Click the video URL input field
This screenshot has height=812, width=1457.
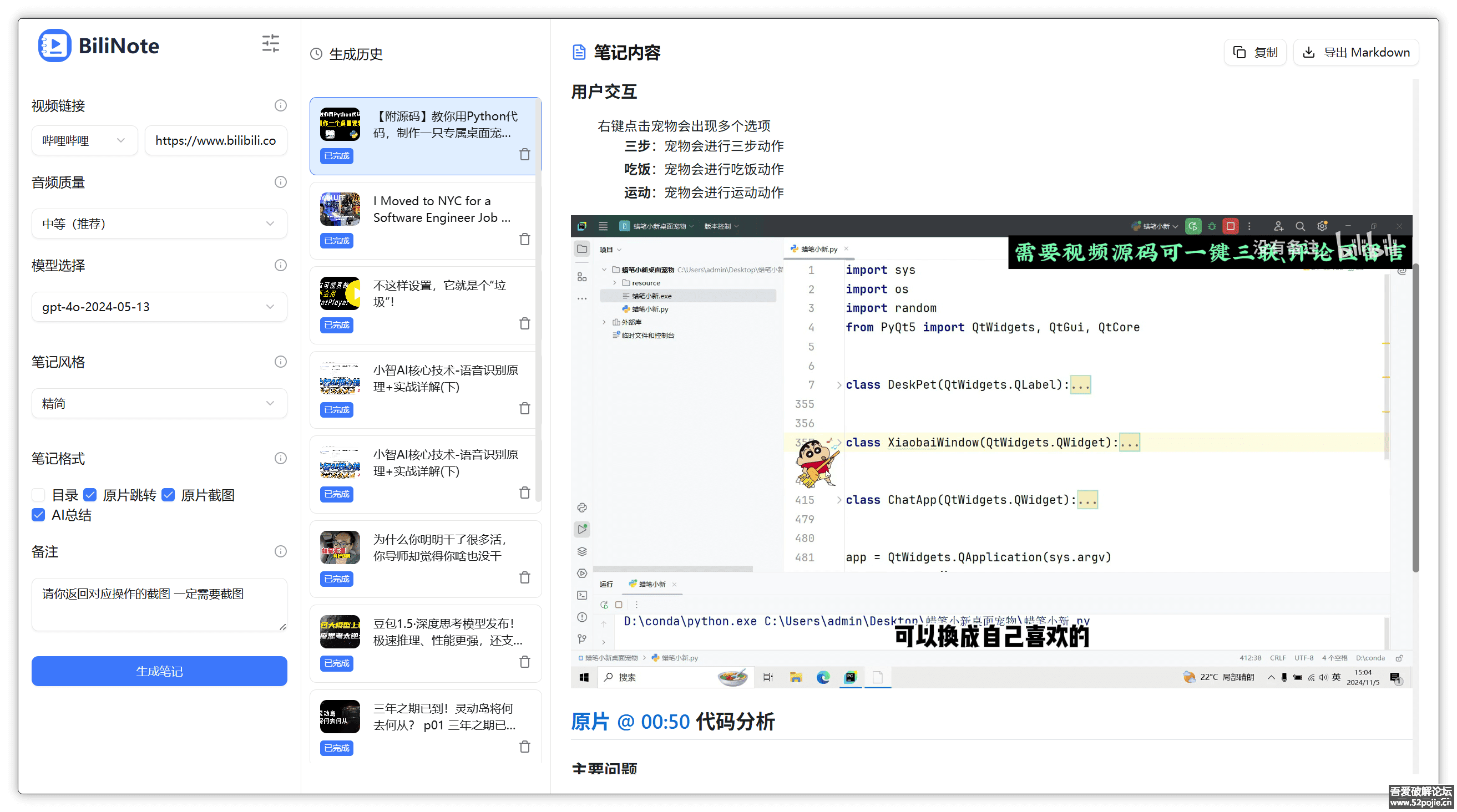pyautogui.click(x=215, y=140)
